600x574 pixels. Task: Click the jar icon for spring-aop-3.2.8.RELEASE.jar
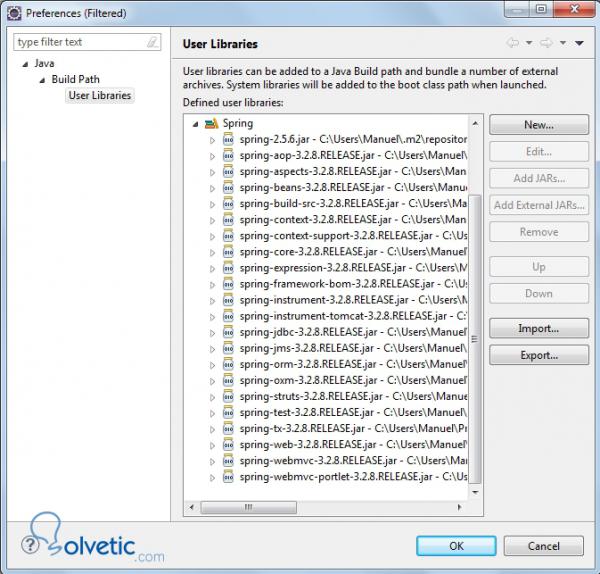228,155
